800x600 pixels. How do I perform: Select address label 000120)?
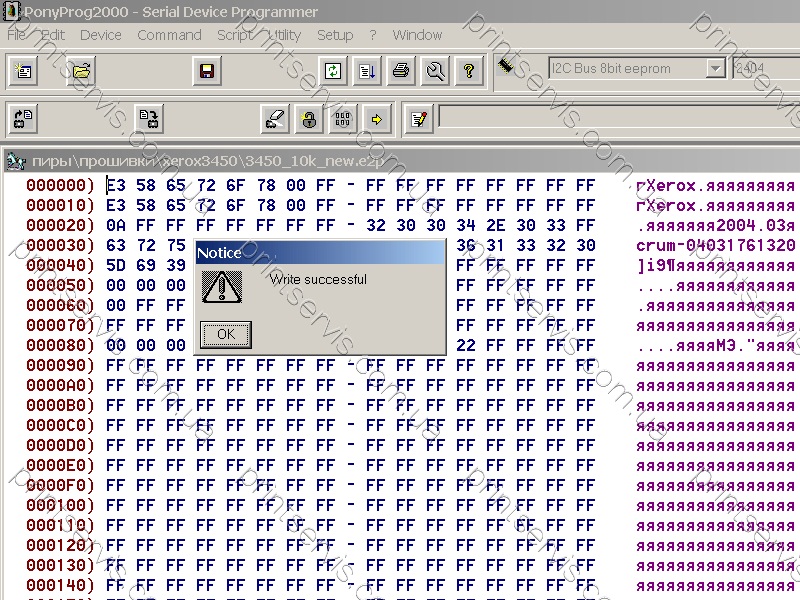click(x=61, y=545)
